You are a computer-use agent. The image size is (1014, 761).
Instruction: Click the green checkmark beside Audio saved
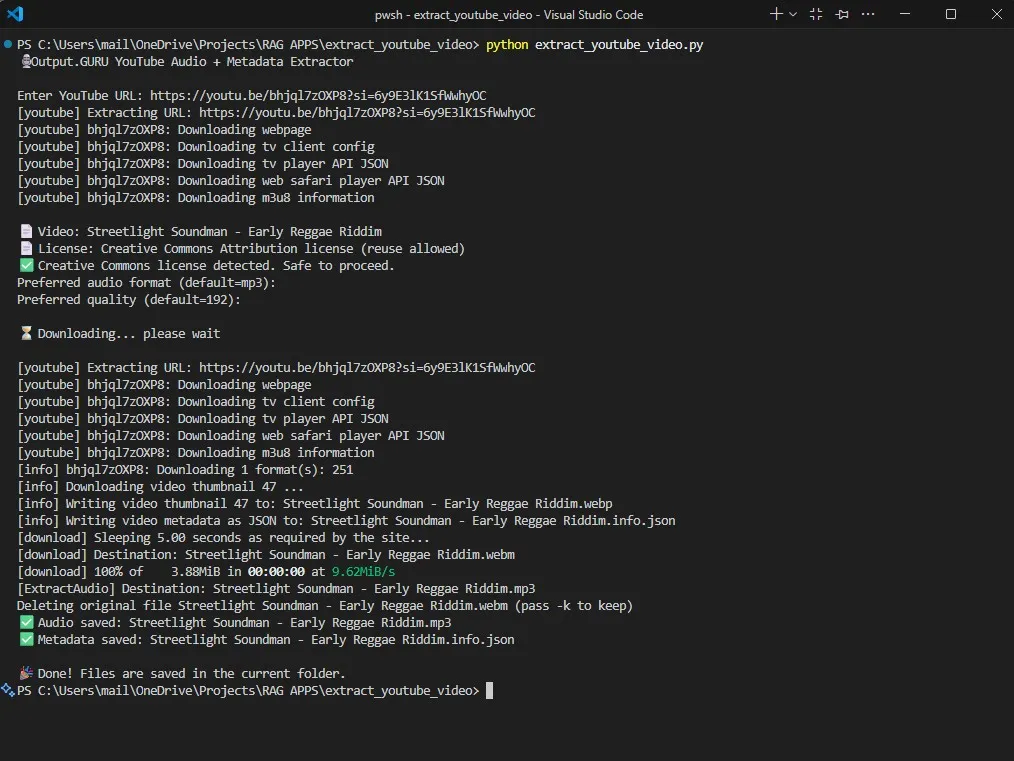click(x=26, y=623)
